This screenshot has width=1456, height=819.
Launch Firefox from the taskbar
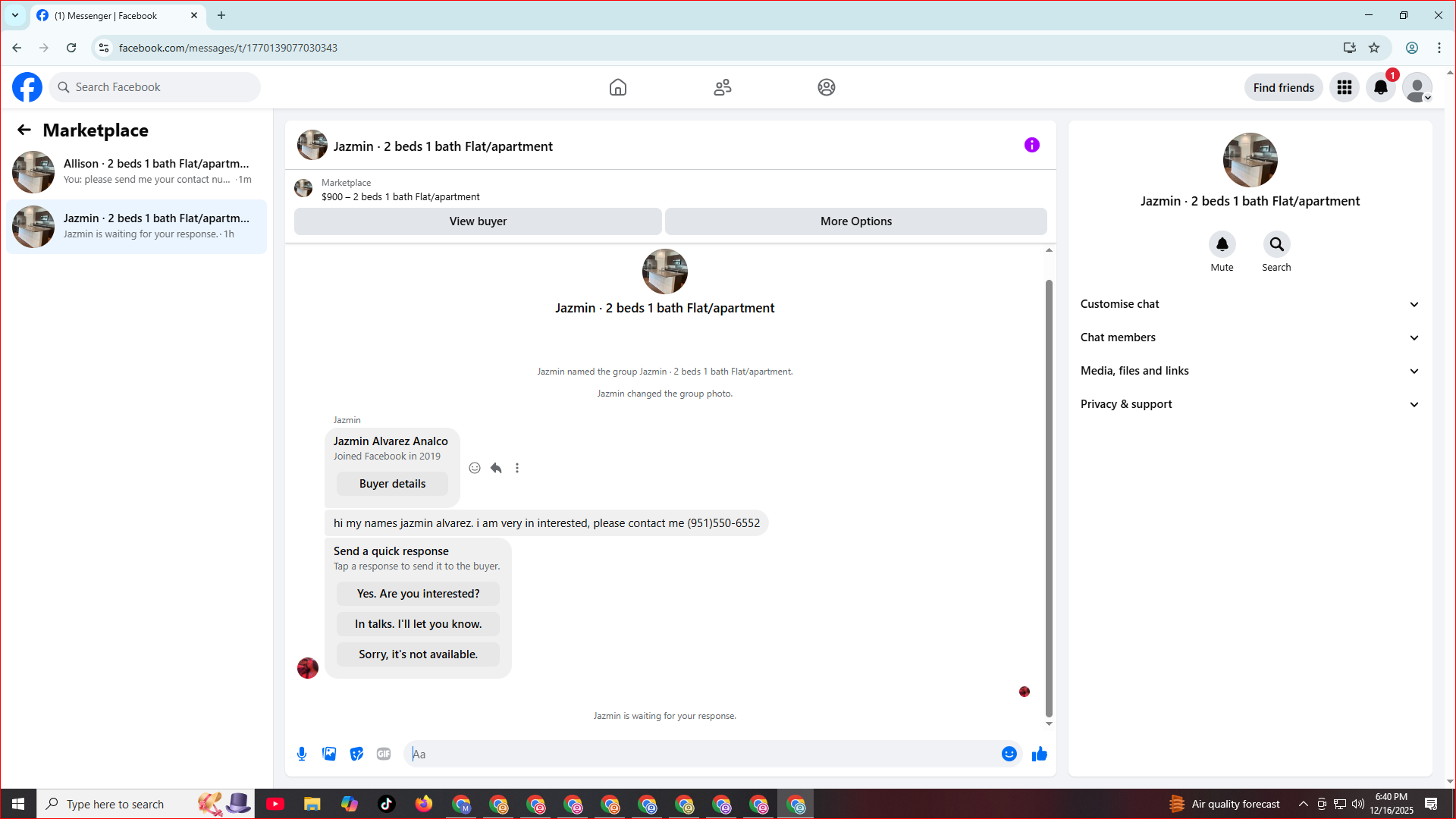click(x=424, y=804)
